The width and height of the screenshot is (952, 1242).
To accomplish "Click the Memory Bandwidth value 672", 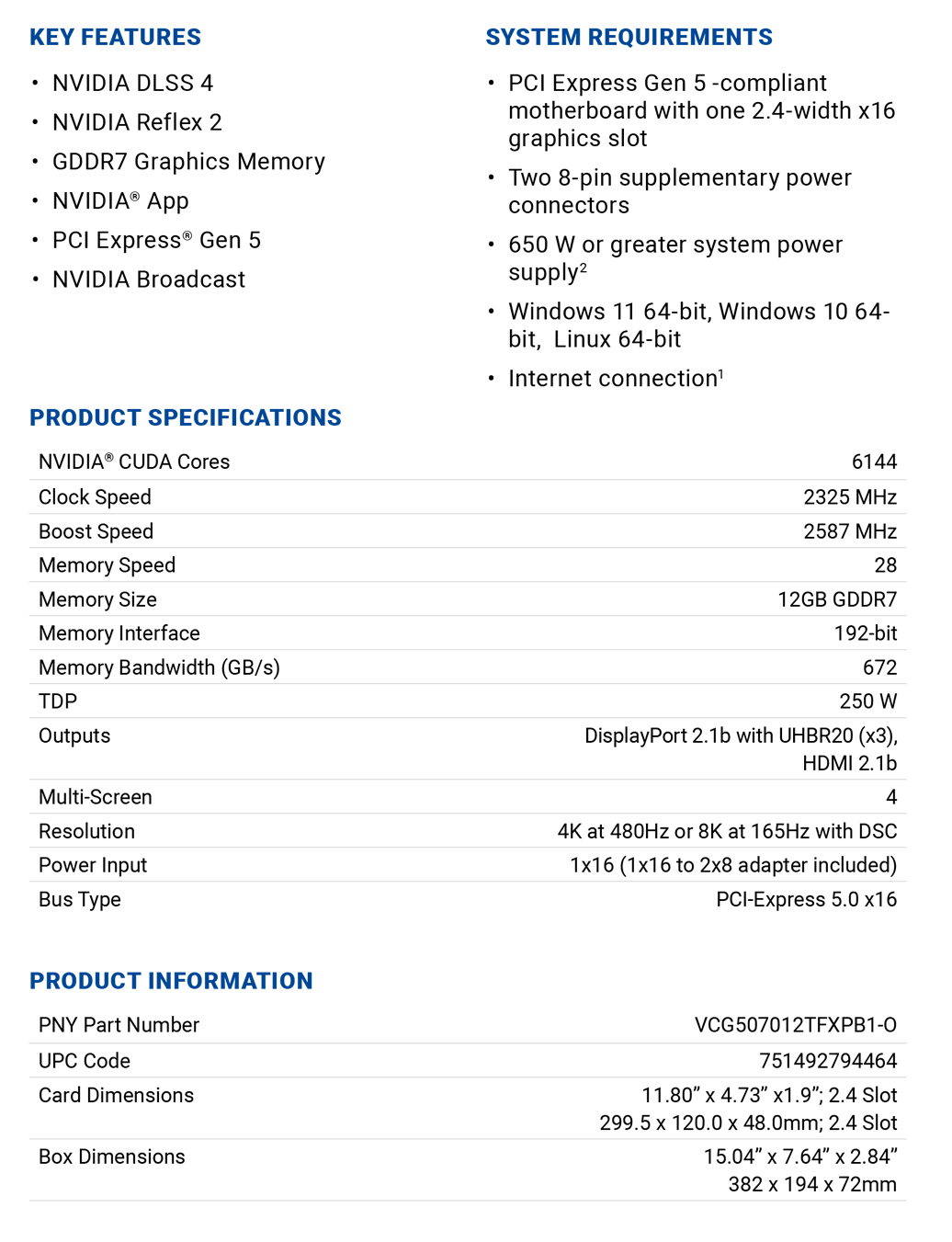I will pos(879,667).
